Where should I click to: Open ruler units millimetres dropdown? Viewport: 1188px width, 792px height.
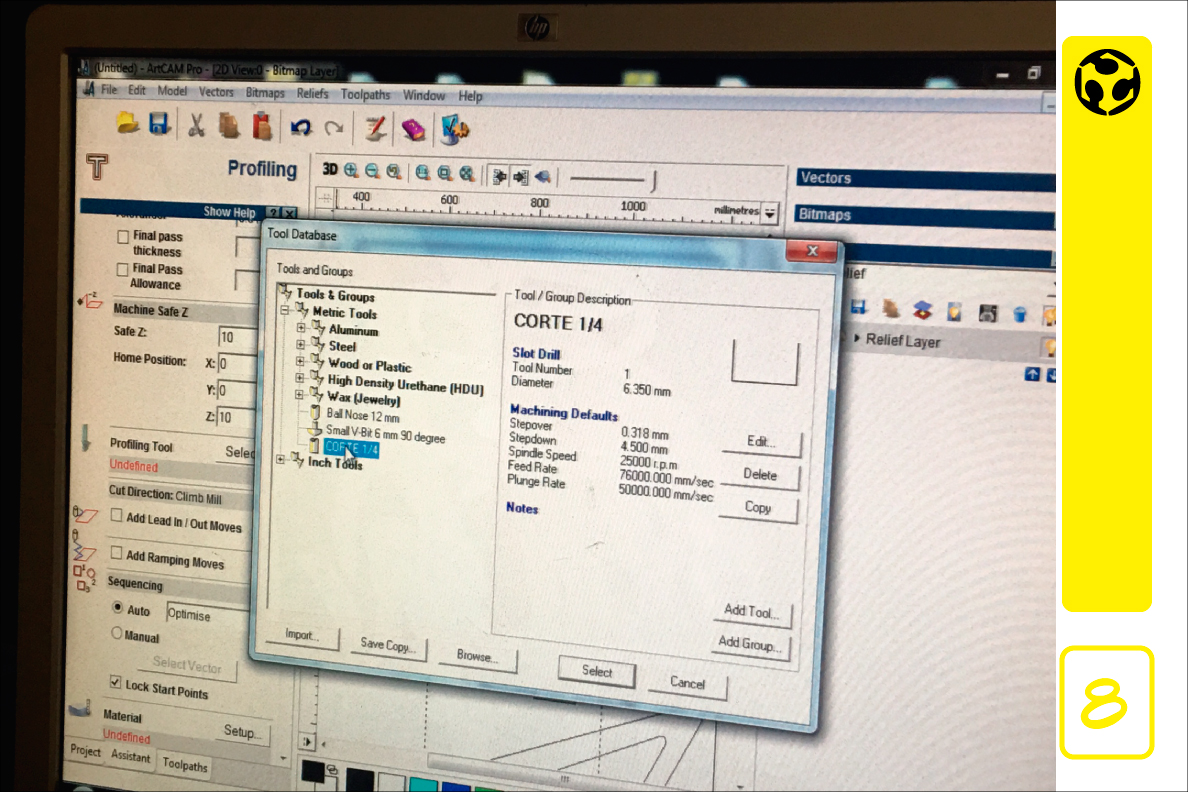pos(770,213)
